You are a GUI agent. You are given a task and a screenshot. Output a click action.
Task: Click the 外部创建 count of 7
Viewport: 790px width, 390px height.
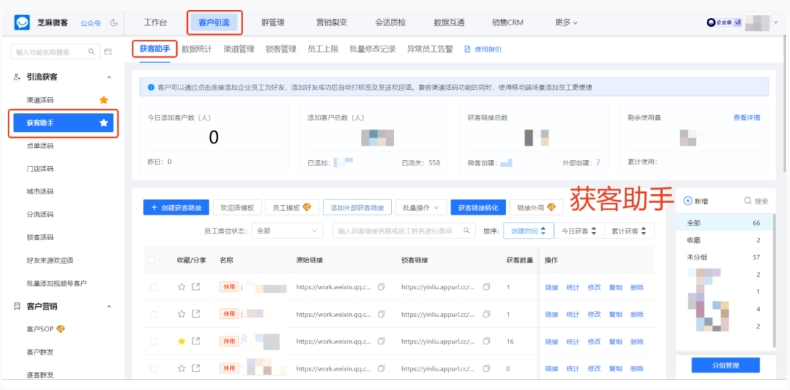click(598, 163)
